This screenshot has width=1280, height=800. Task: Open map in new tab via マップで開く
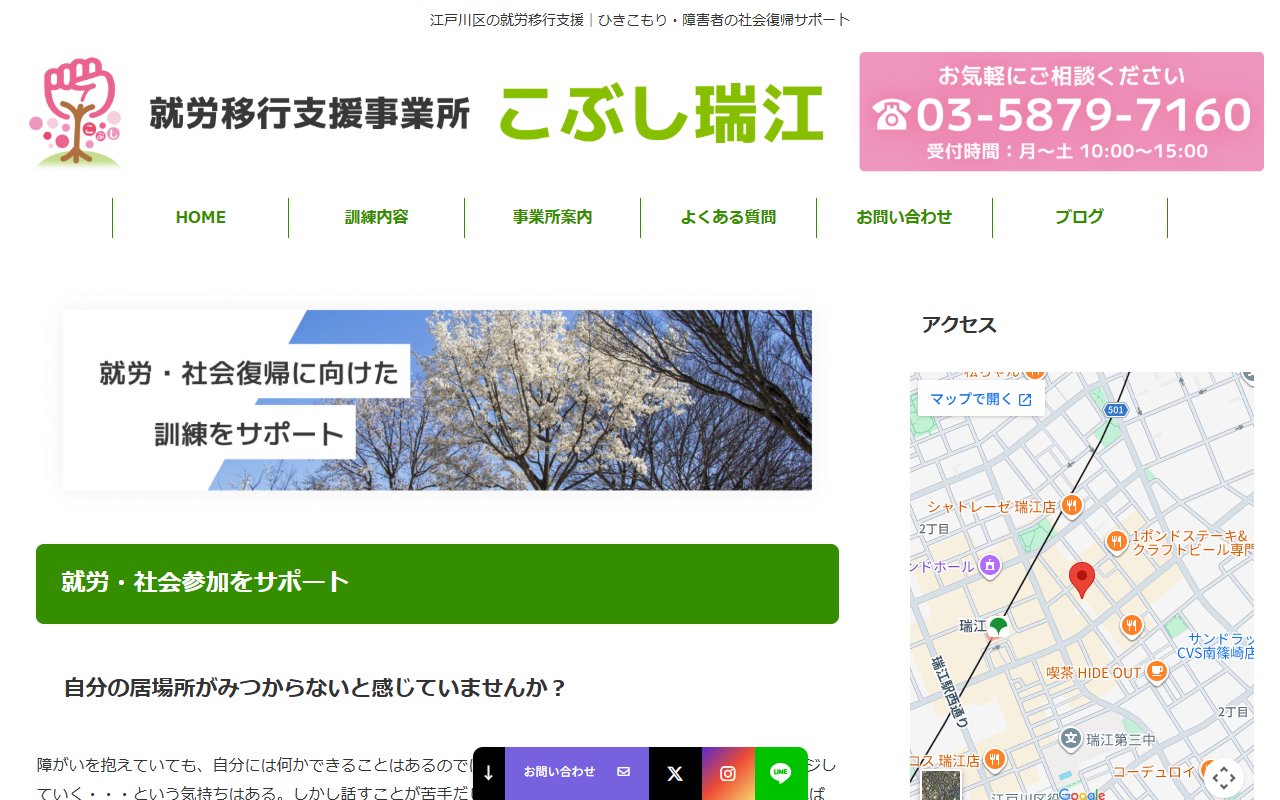click(981, 399)
